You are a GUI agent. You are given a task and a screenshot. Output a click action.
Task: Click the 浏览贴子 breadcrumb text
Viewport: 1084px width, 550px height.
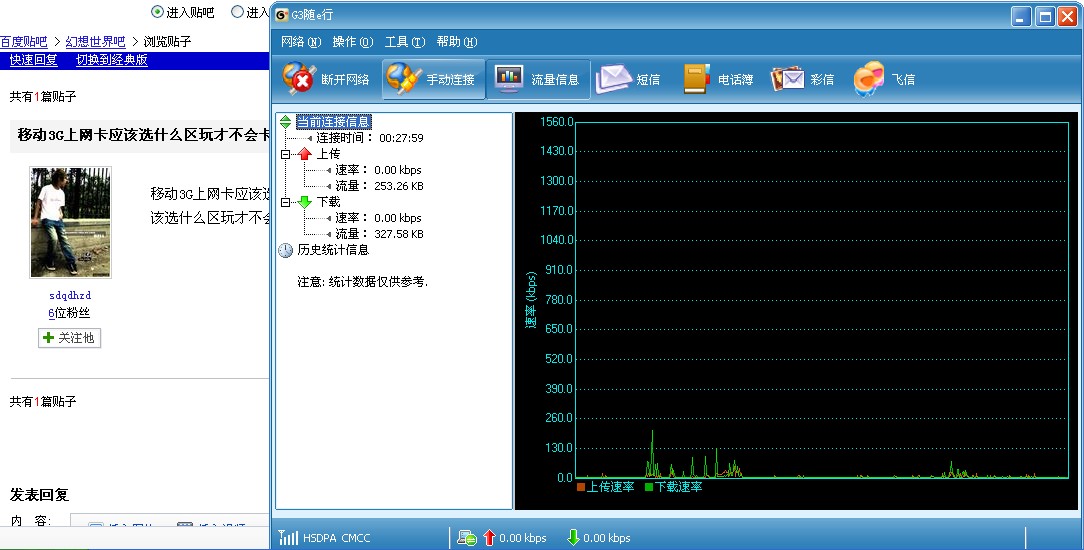point(167,42)
